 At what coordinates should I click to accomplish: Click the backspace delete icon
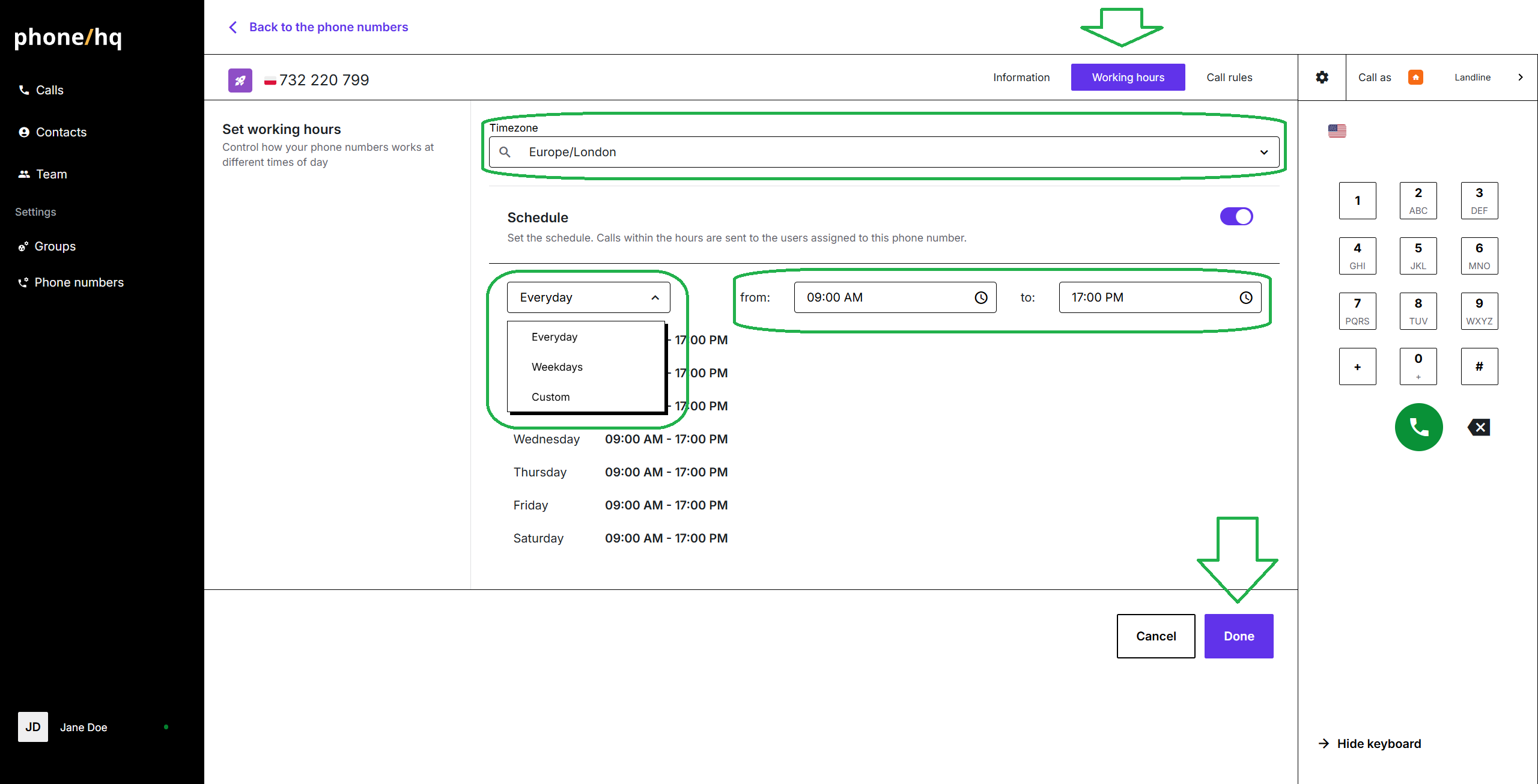(1479, 427)
